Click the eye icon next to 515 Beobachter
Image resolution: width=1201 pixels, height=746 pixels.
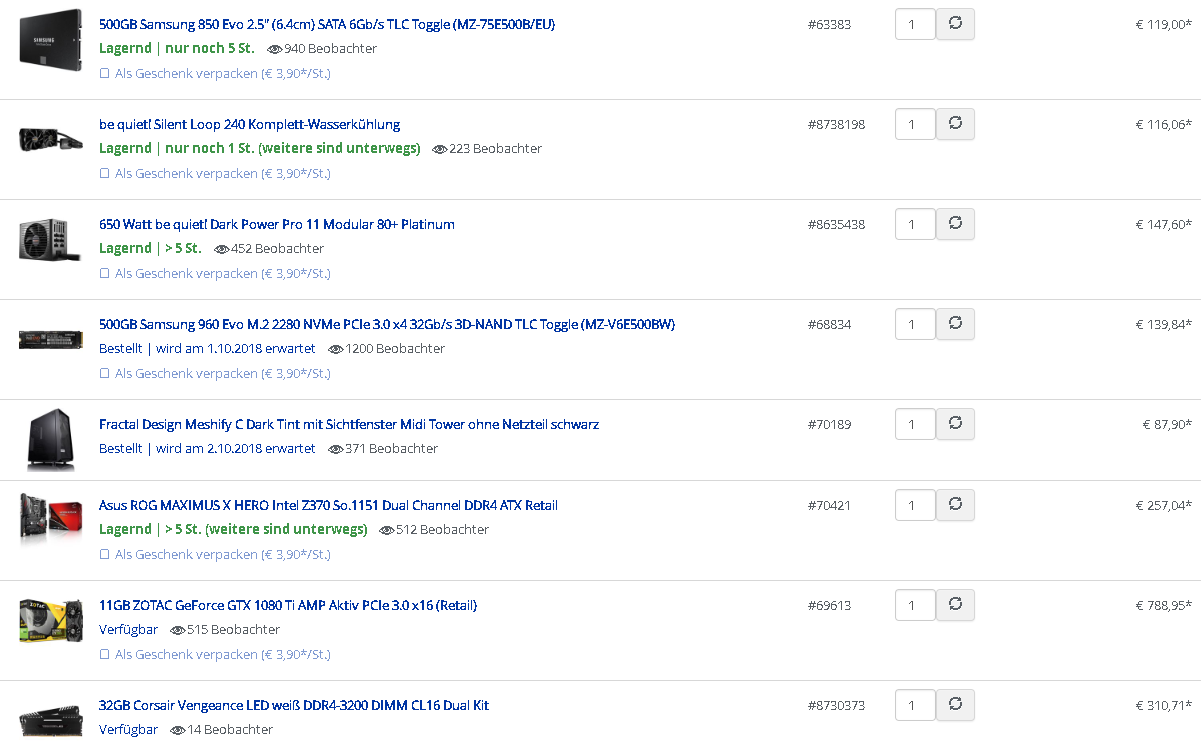[178, 630]
